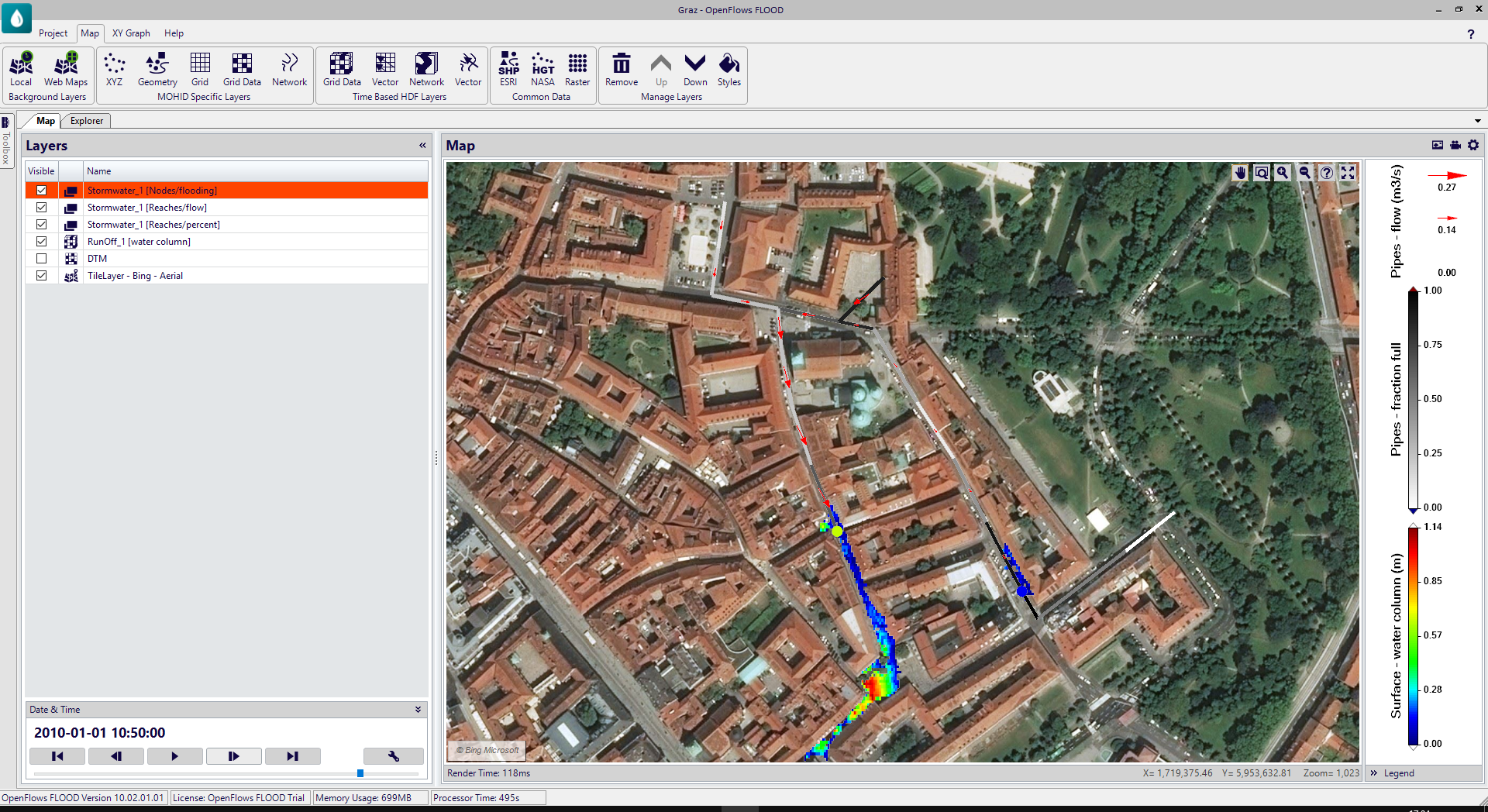Collapse the Layers panel
The height and width of the screenshot is (812, 1488).
(x=422, y=145)
